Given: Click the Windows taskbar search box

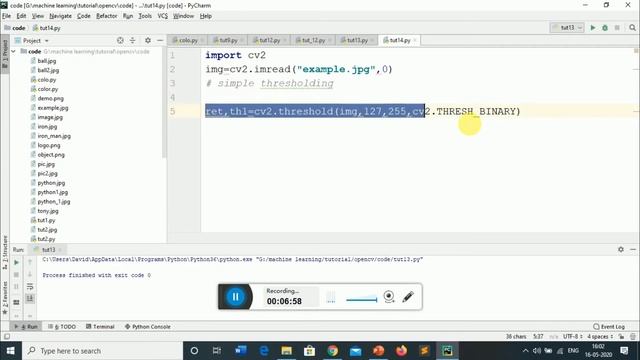Looking at the screenshot, I should pyautogui.click(x=102, y=351).
